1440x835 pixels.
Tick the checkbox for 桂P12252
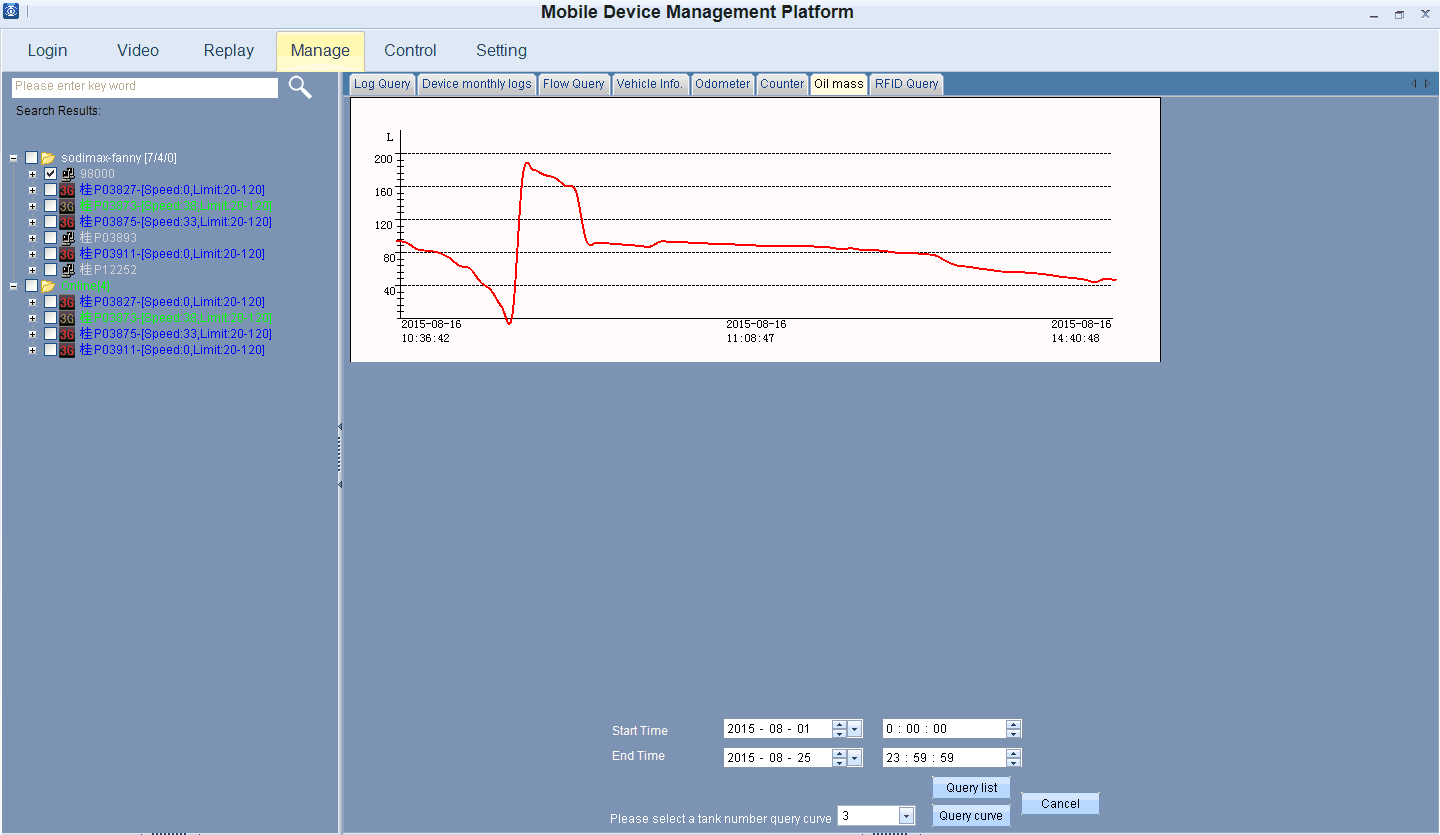[50, 270]
